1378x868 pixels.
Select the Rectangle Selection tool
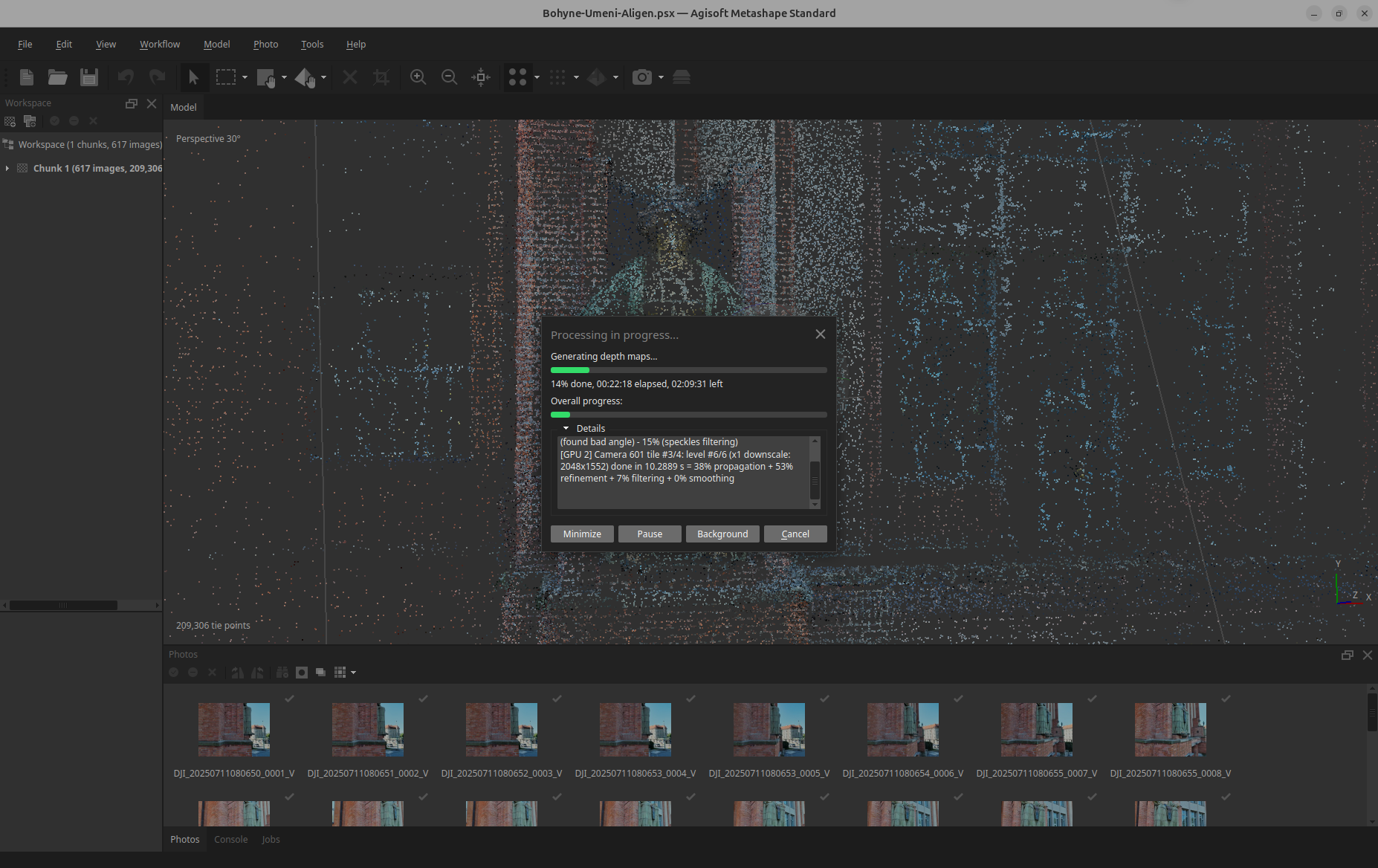click(225, 77)
